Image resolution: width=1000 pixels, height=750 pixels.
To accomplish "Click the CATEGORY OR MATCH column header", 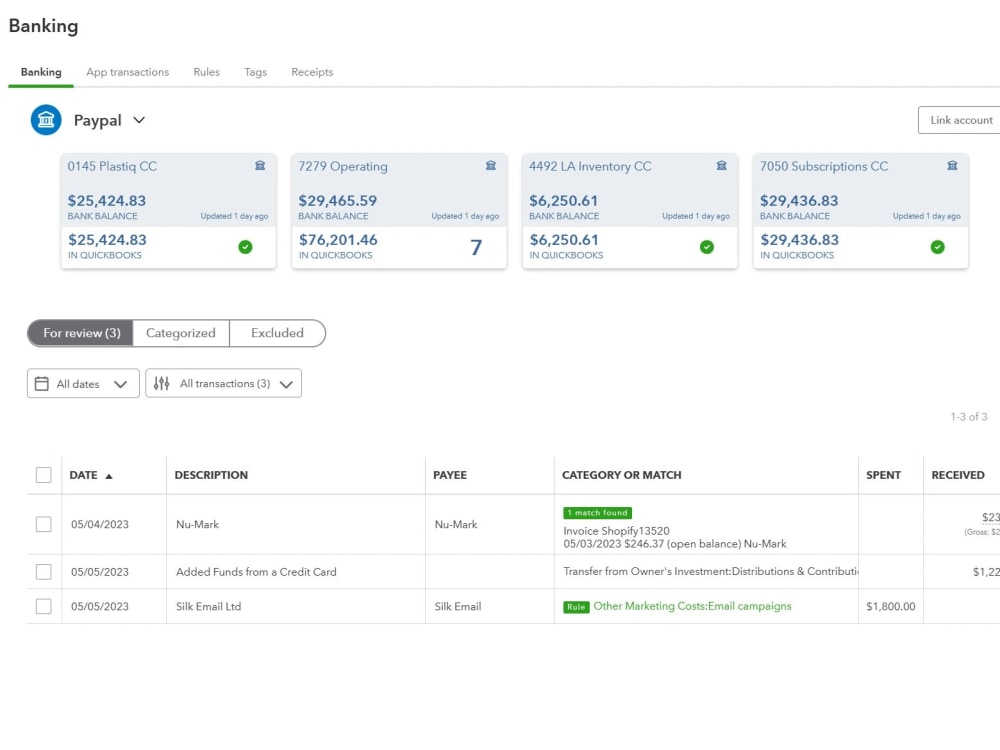I will pos(622,475).
